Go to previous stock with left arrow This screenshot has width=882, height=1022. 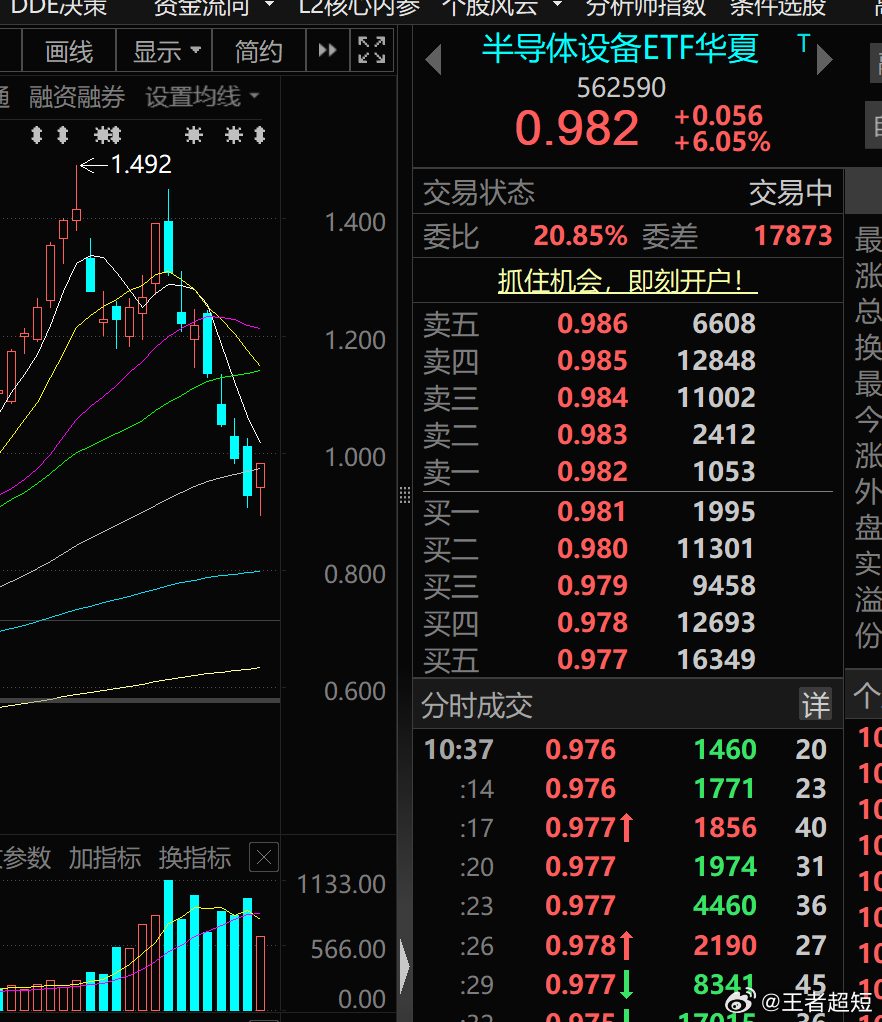point(434,59)
